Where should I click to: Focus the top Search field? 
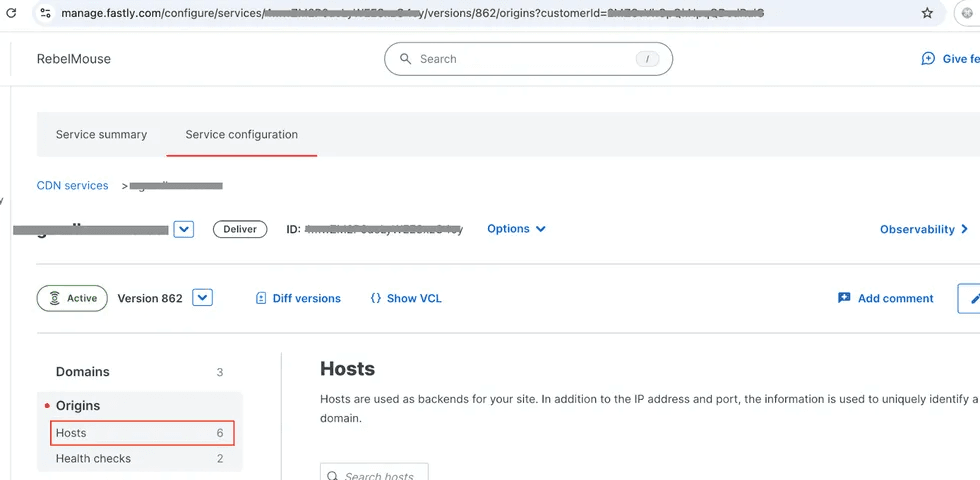(527, 59)
